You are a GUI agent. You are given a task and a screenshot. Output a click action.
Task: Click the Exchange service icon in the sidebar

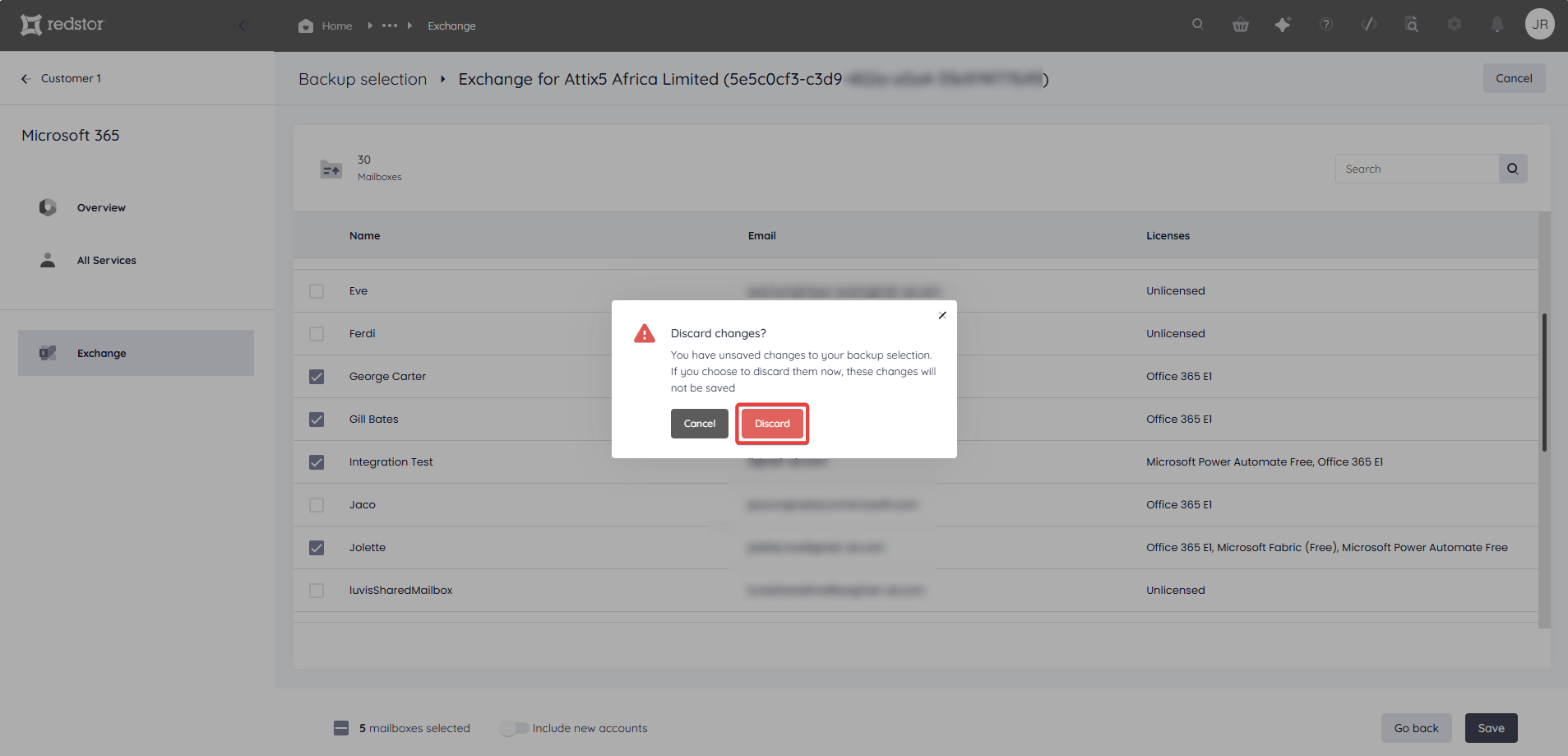tap(48, 353)
